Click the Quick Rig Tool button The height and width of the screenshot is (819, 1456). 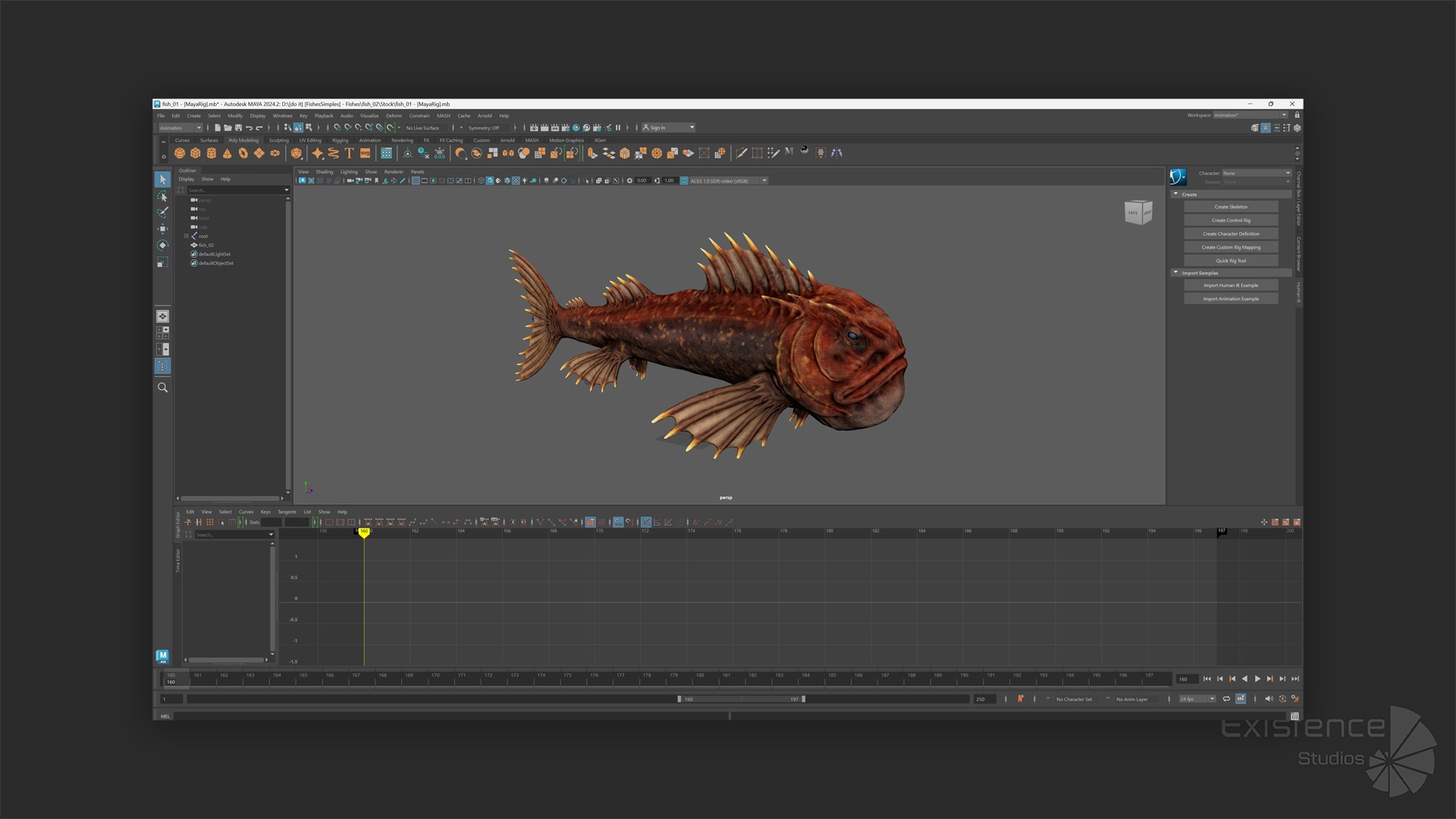(x=1231, y=261)
